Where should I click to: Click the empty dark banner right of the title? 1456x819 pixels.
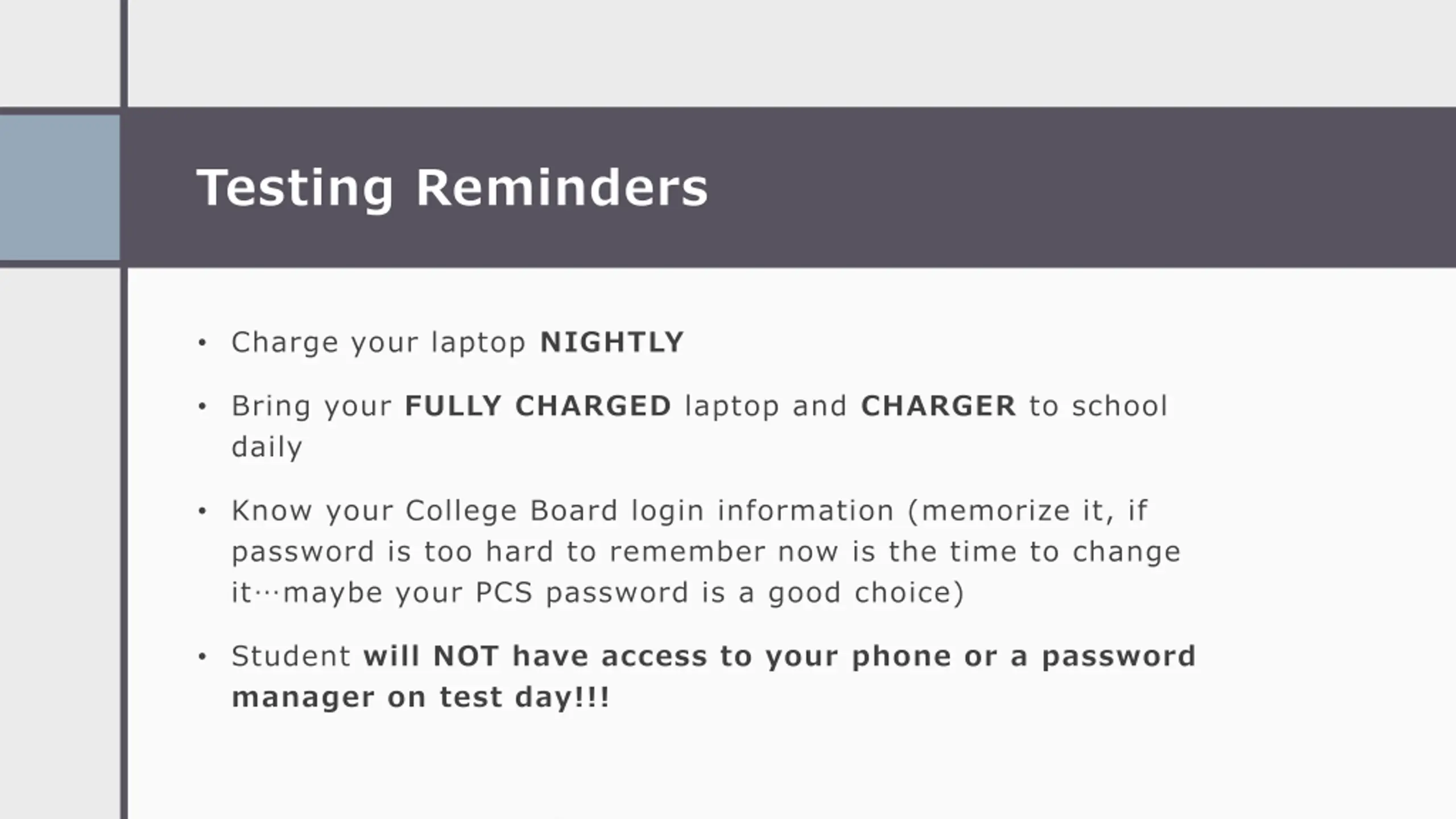1081,188
